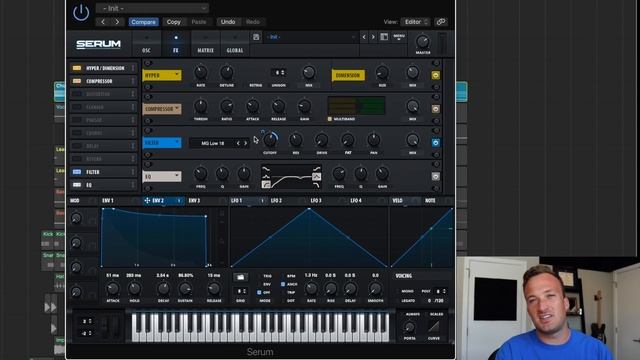This screenshot has width=640, height=360.
Task: Click the MG Low 18 filter type display
Action: (x=213, y=143)
